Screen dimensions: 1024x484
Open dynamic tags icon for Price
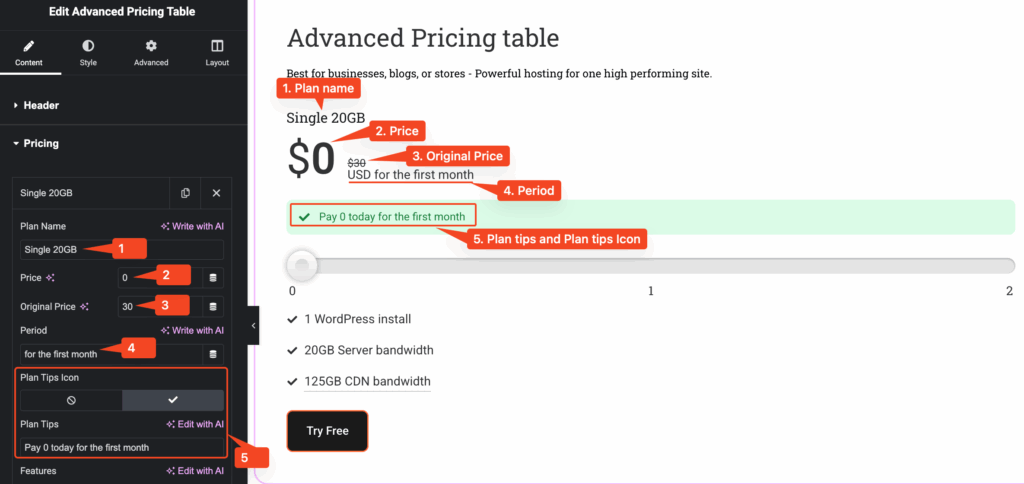(213, 277)
